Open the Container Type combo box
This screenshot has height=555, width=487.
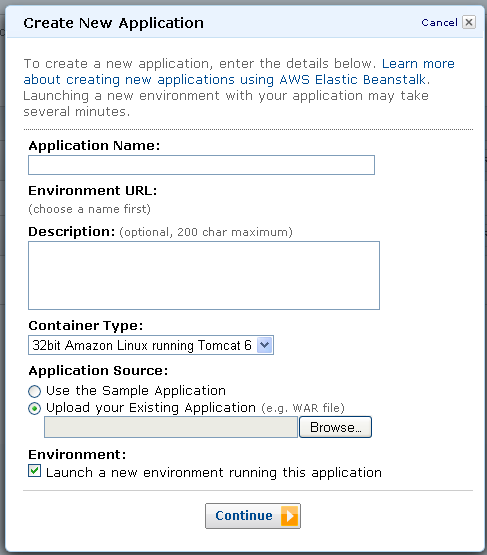(x=151, y=345)
